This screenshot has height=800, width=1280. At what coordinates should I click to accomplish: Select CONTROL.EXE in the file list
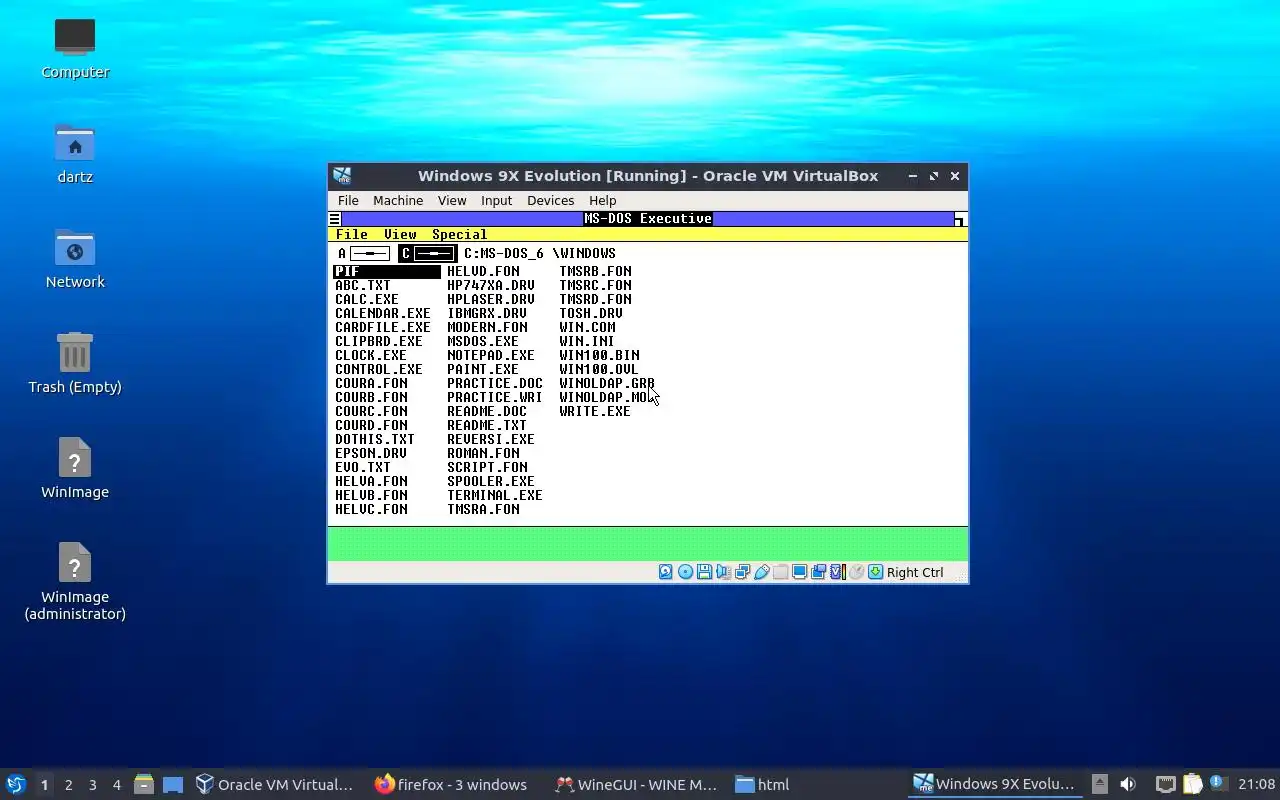(x=379, y=369)
